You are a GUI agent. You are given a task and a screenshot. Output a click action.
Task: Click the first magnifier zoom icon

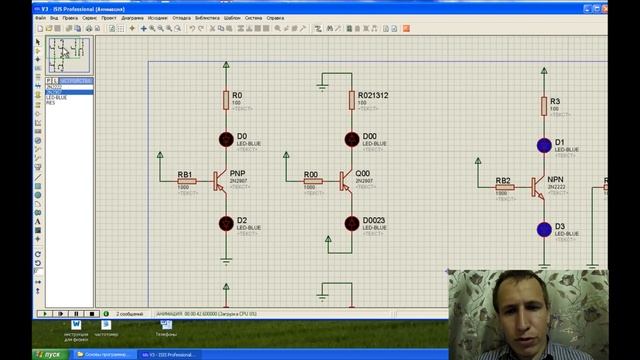click(152, 29)
